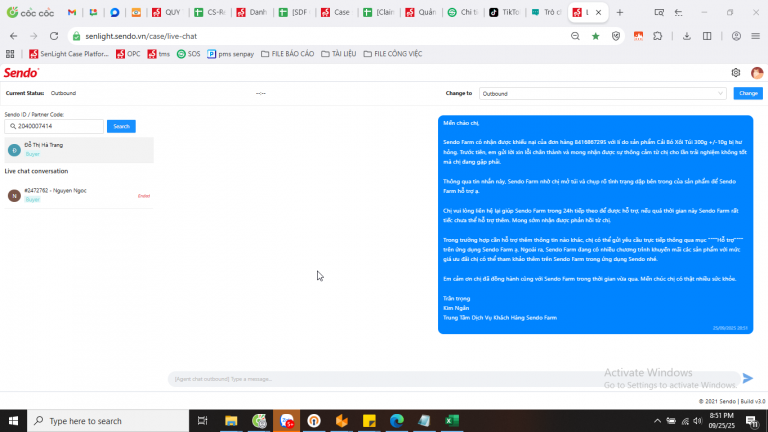Open the downloads icon
The height and width of the screenshot is (432, 768).
[x=687, y=36]
